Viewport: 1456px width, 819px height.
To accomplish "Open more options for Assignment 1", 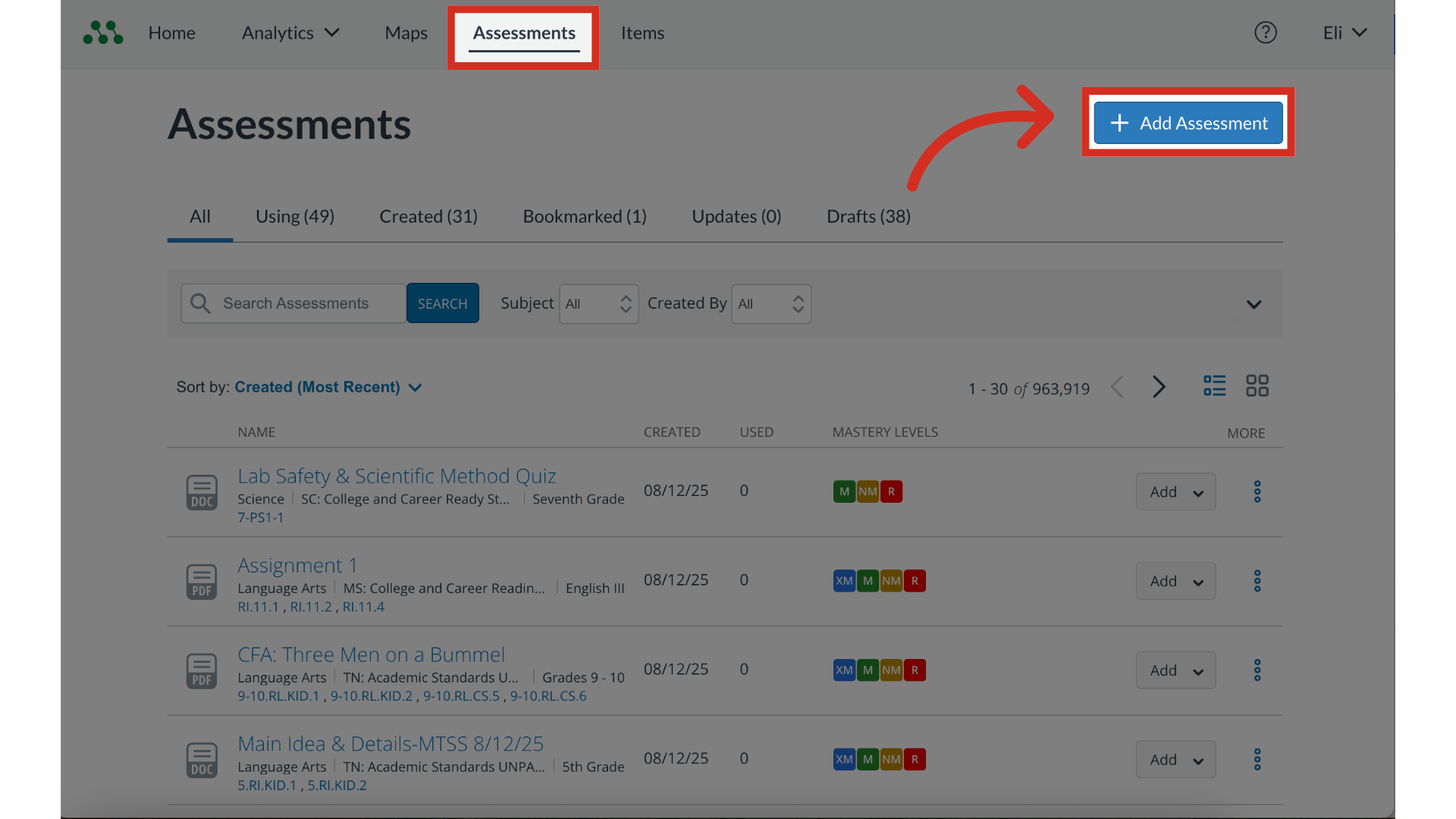I will pos(1257,581).
